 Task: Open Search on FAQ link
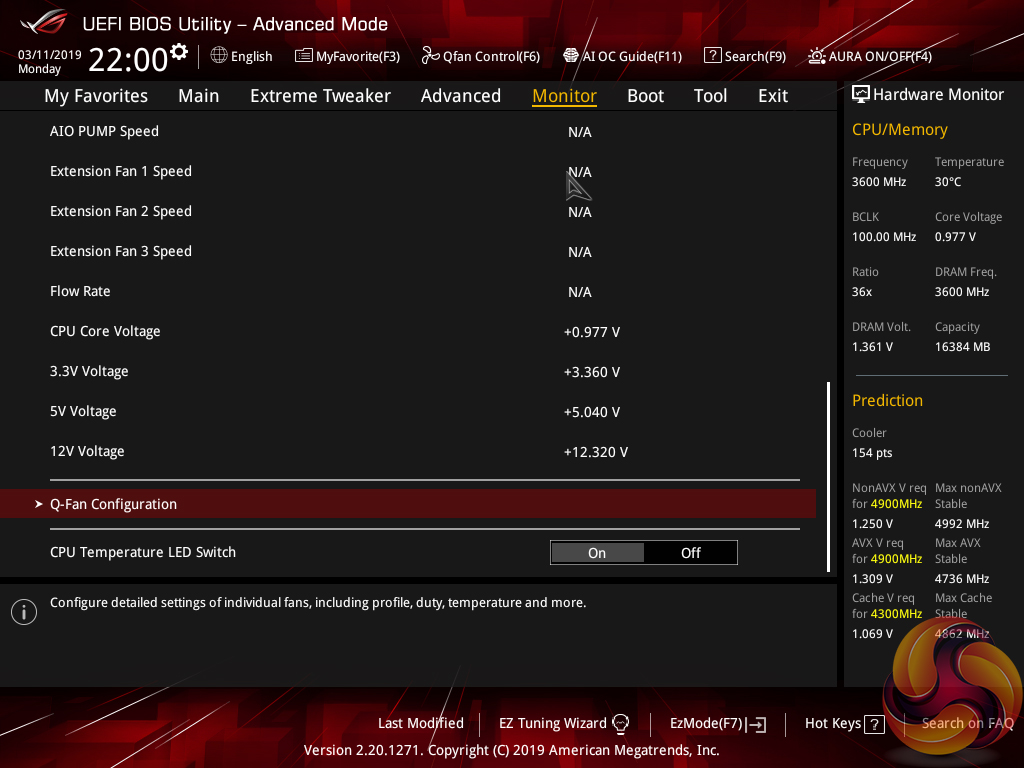967,723
